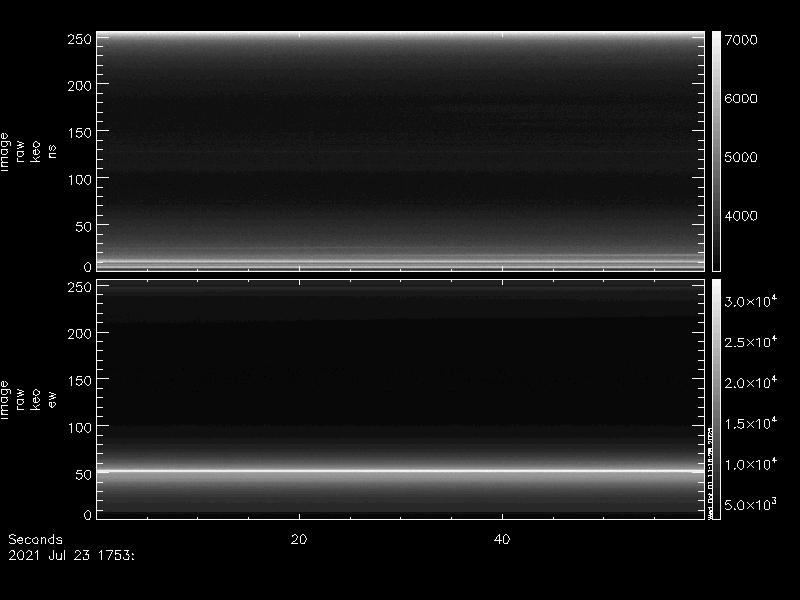Click the 250 tick label on the top plot

tap(79, 39)
